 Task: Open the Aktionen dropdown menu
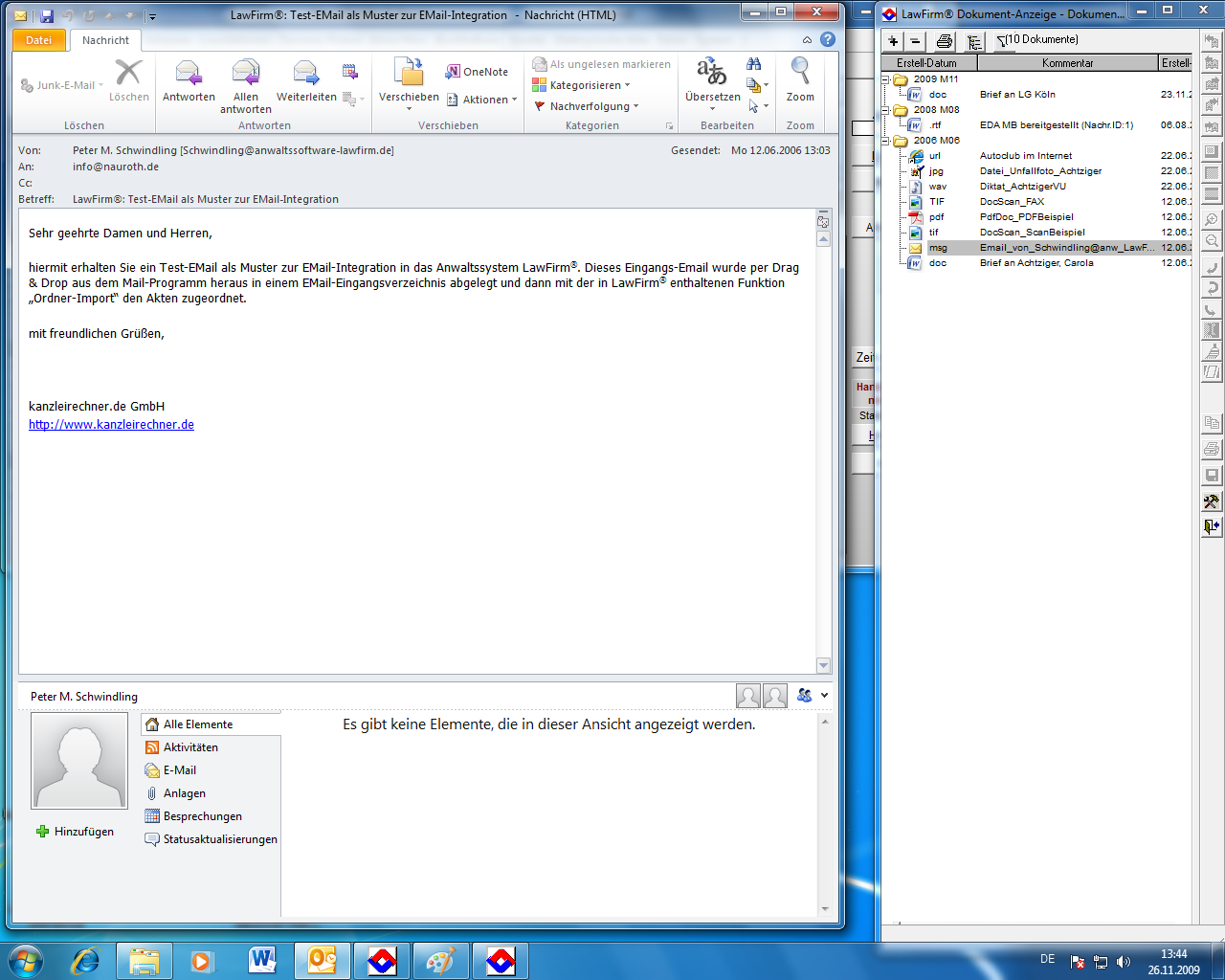tap(483, 100)
